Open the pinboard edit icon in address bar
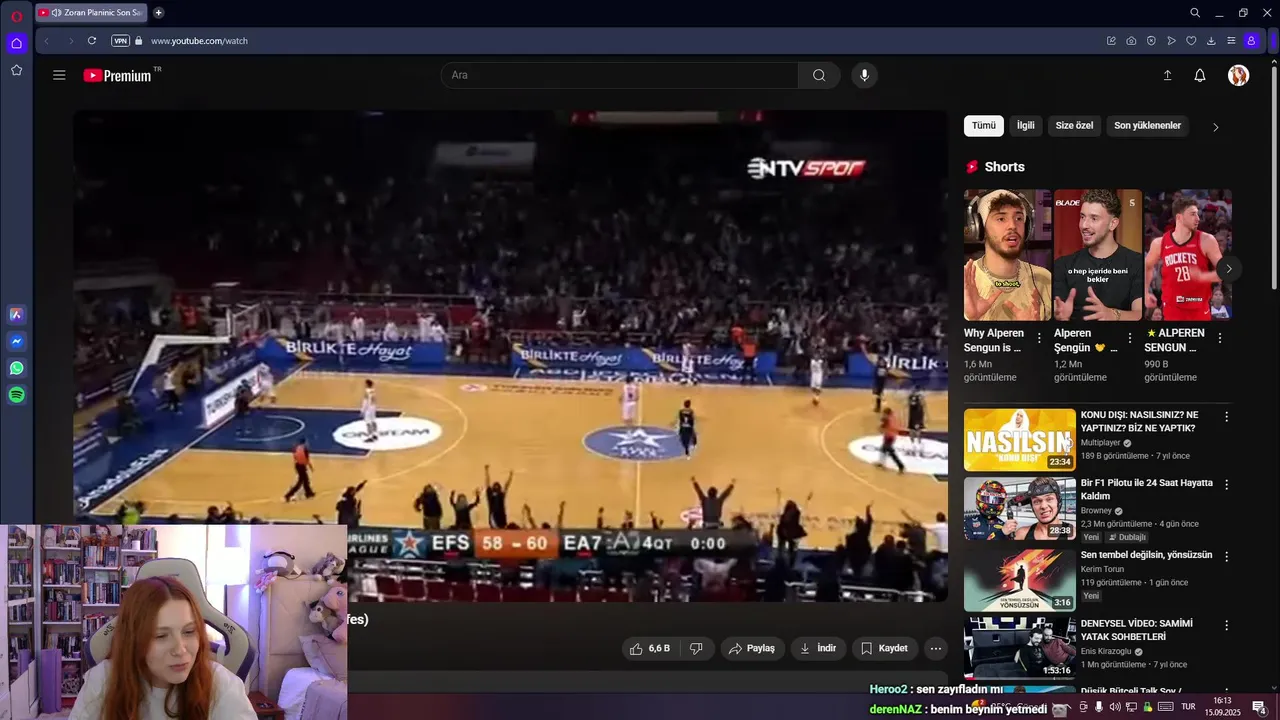 click(1111, 41)
